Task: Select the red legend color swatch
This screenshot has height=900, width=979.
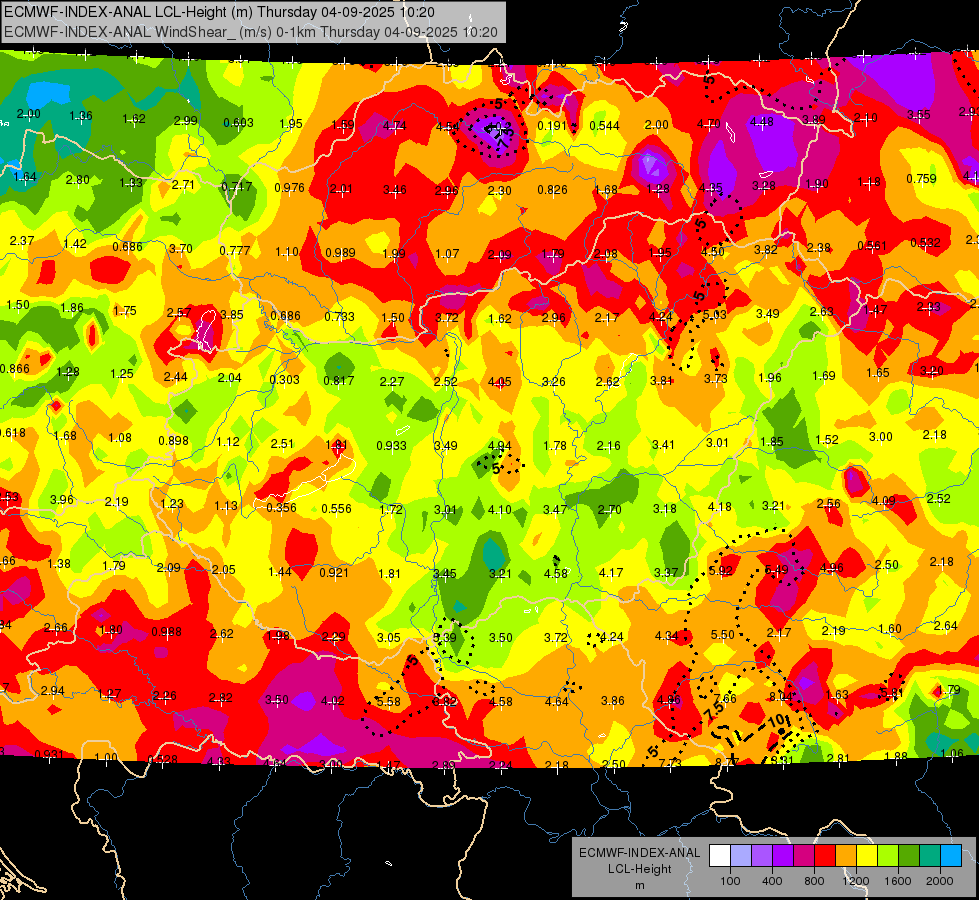Action: 825,855
